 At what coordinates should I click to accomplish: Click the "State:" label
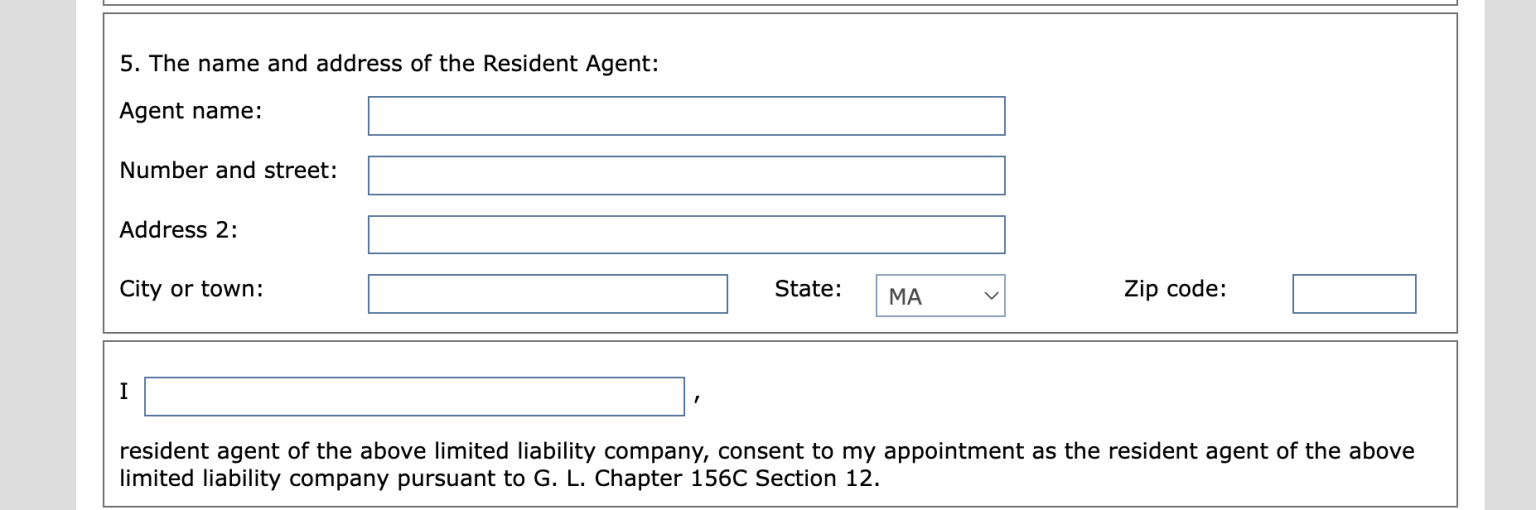click(x=807, y=289)
